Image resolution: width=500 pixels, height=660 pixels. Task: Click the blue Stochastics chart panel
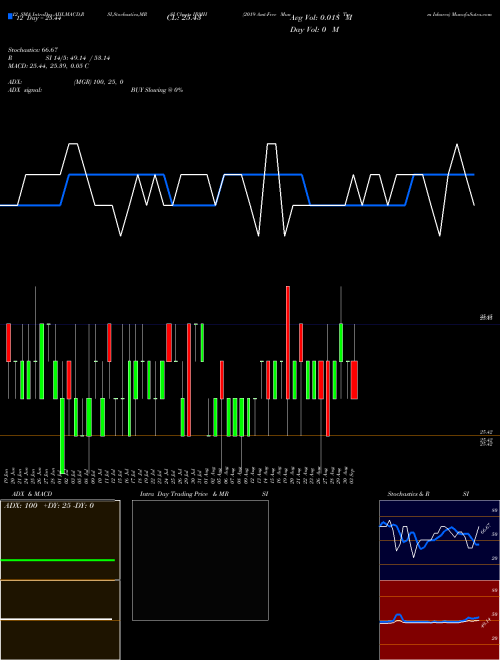click(x=439, y=540)
